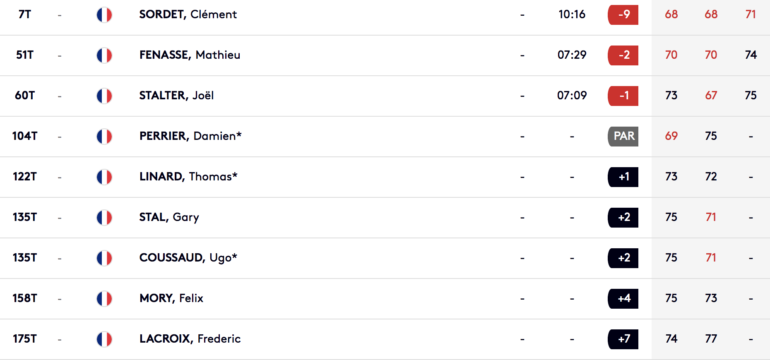Select the 10:16 tee time
Screen dimensions: 770x360
coord(572,15)
